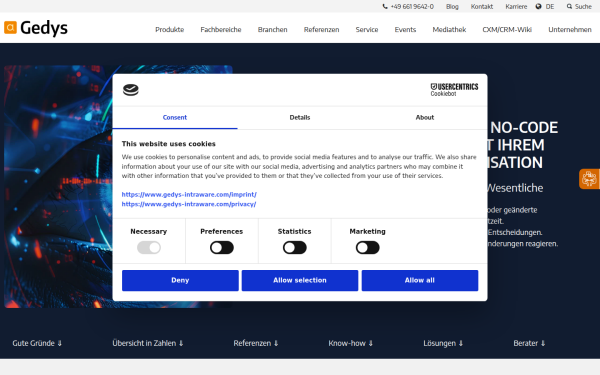Image resolution: width=600 pixels, height=375 pixels.
Task: Click the Karriere link
Action: (x=516, y=7)
